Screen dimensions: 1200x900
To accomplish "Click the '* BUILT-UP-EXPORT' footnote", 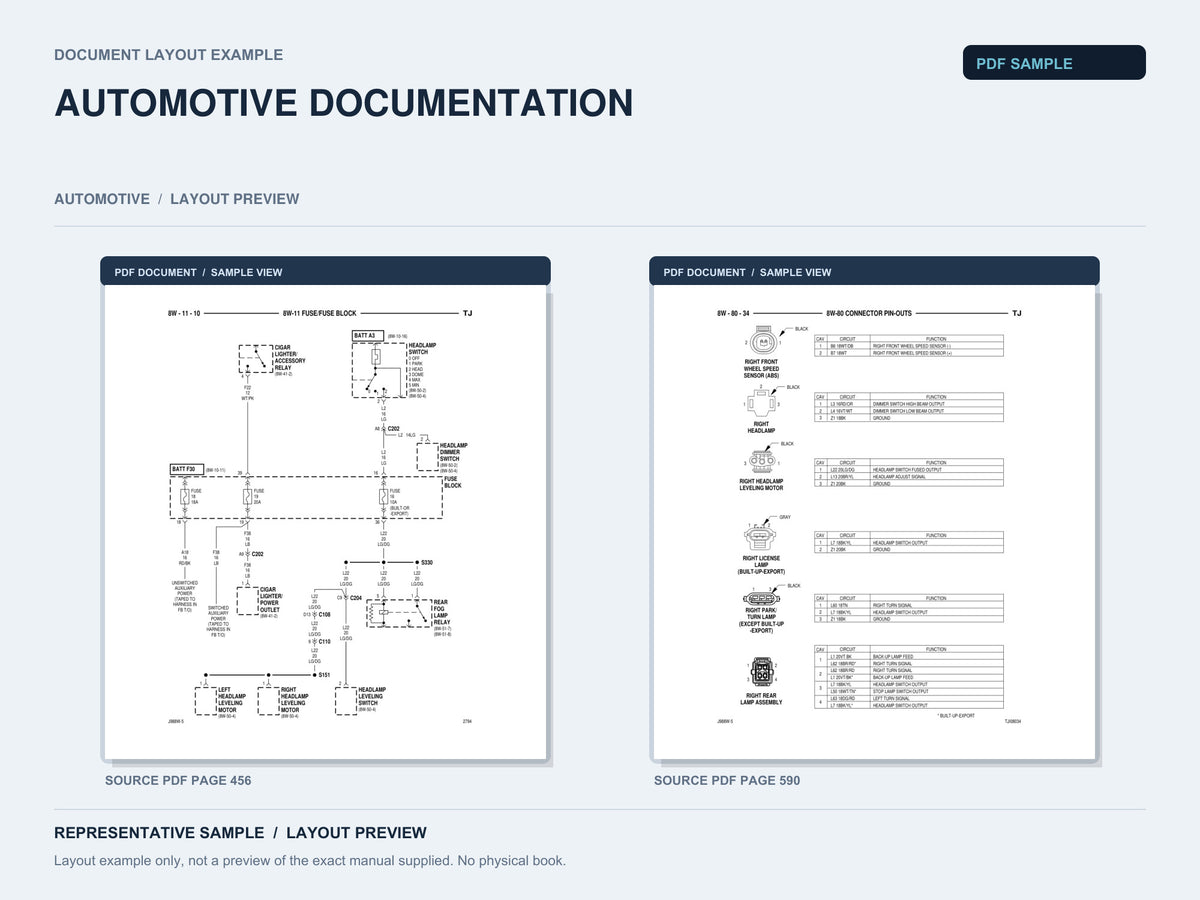I will pos(956,716).
